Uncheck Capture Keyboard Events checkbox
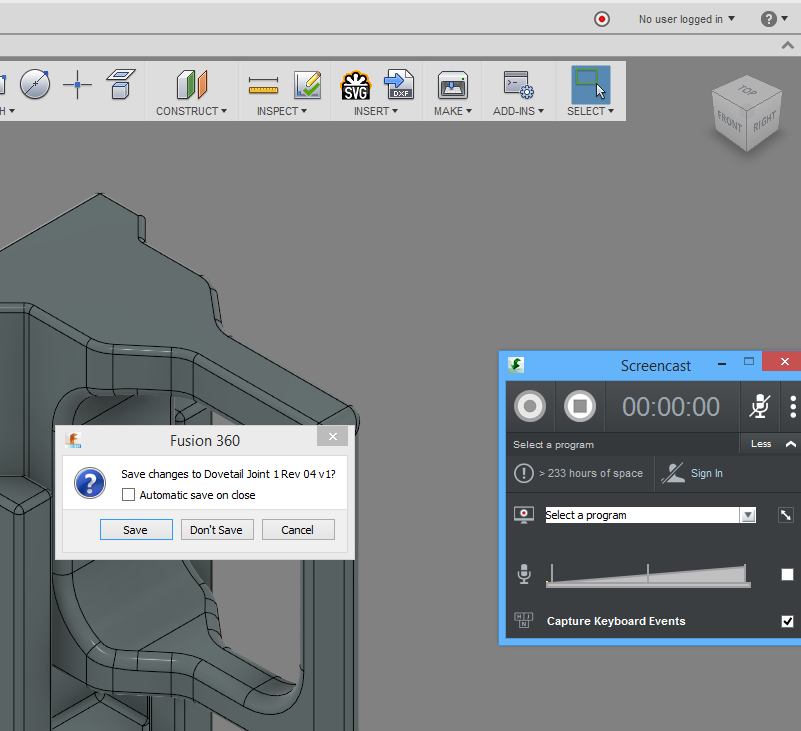The width and height of the screenshot is (801, 731). [x=787, y=621]
